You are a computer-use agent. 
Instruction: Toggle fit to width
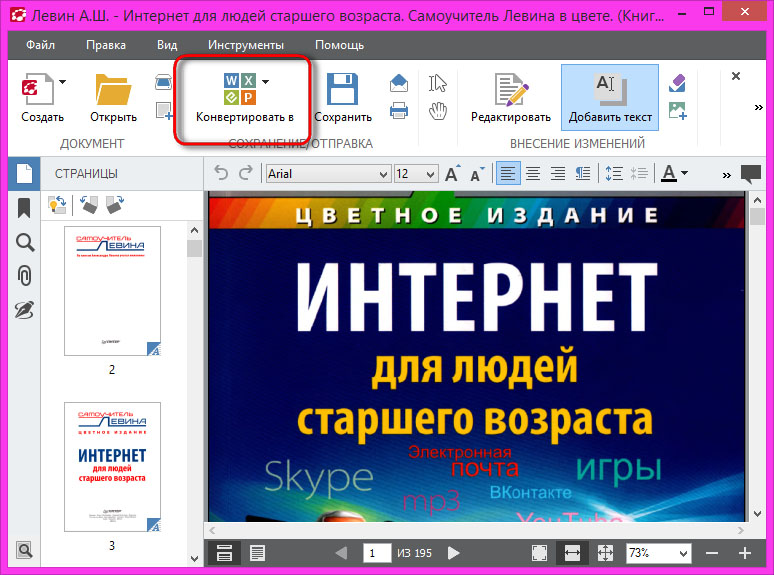(572, 553)
